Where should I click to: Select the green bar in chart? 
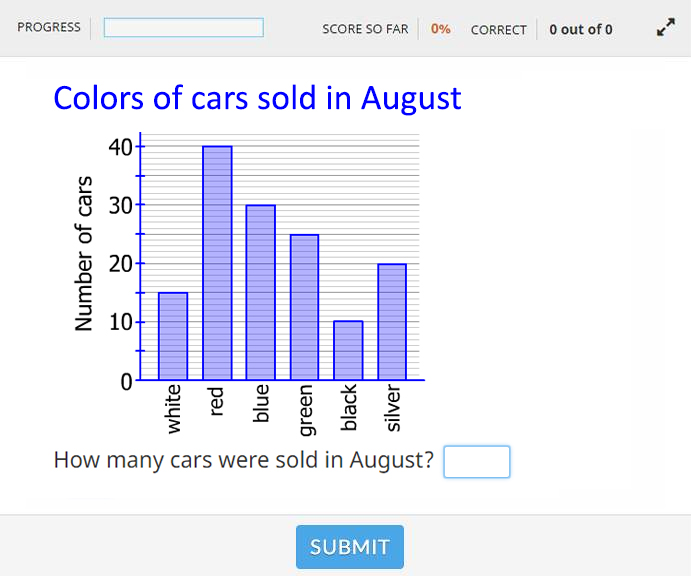(x=305, y=307)
